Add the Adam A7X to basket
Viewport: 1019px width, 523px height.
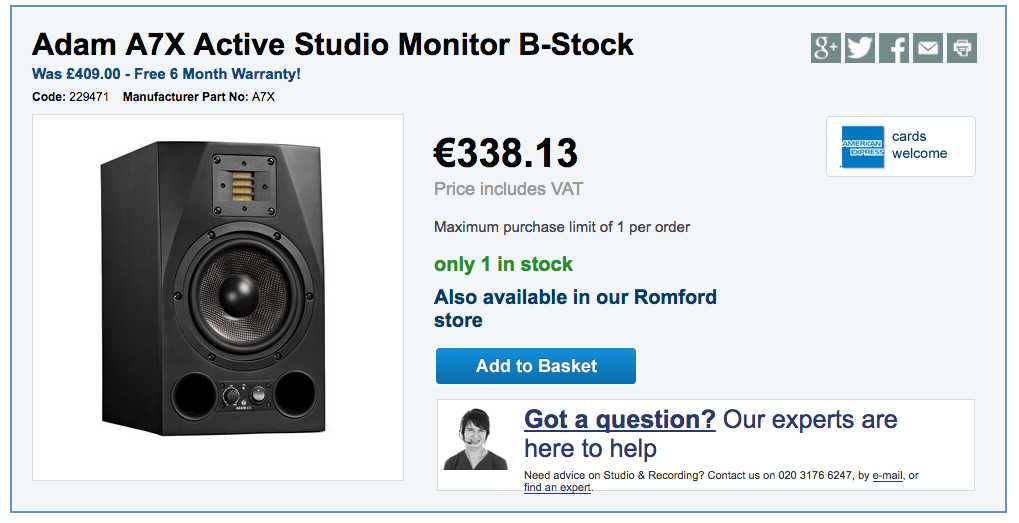[x=536, y=366]
